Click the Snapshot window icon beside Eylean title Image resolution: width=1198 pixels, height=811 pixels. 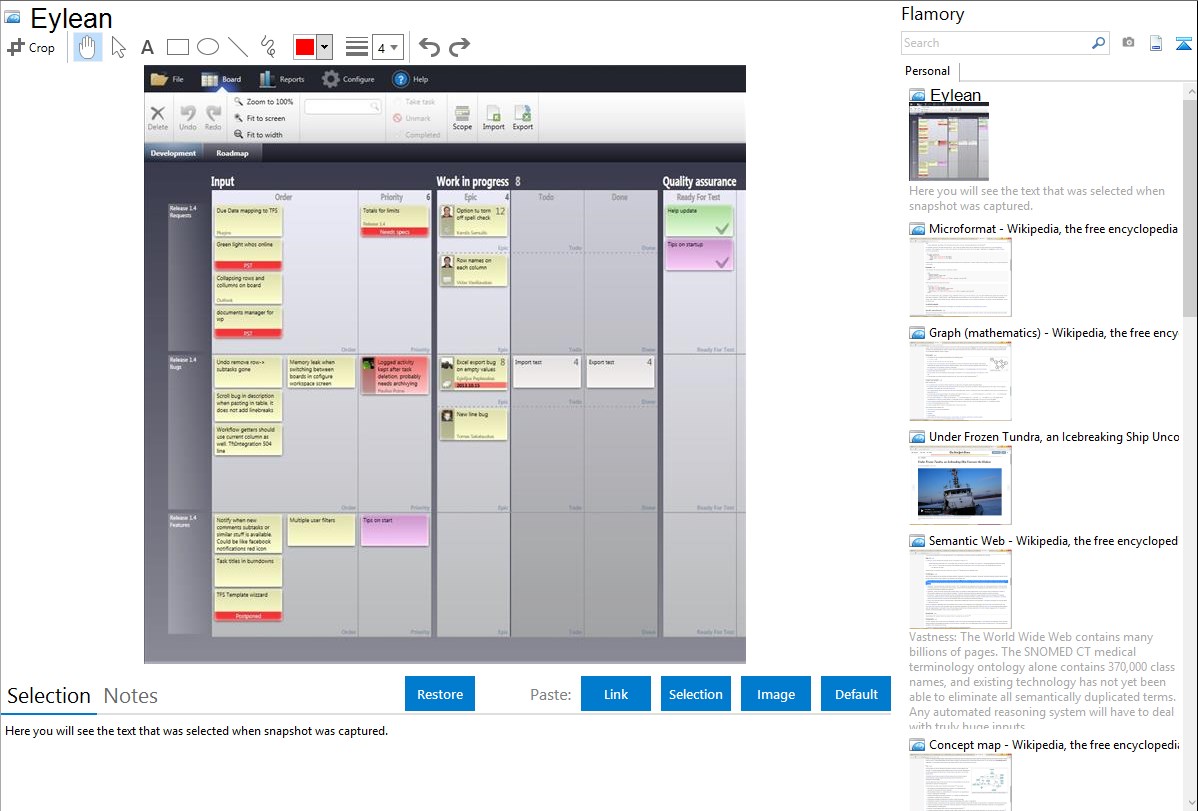point(12,17)
